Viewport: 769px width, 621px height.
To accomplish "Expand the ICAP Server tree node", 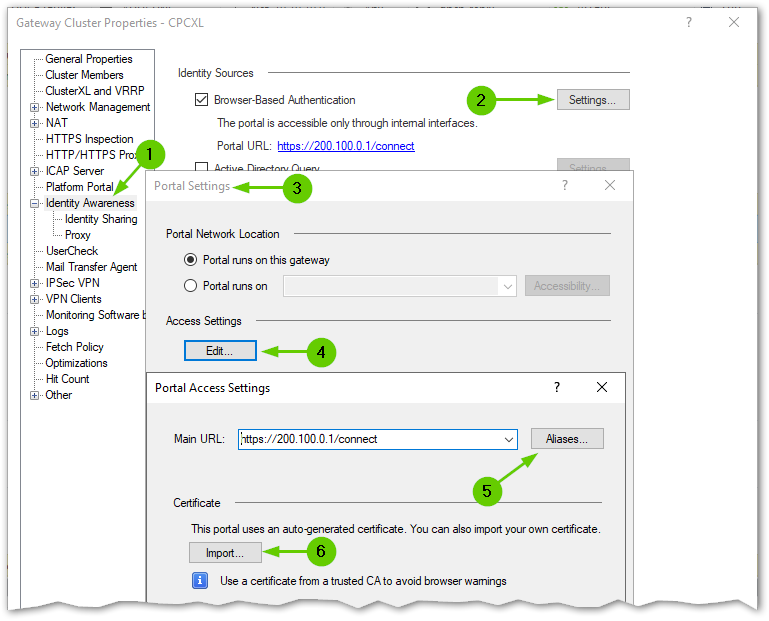I will click(x=34, y=171).
